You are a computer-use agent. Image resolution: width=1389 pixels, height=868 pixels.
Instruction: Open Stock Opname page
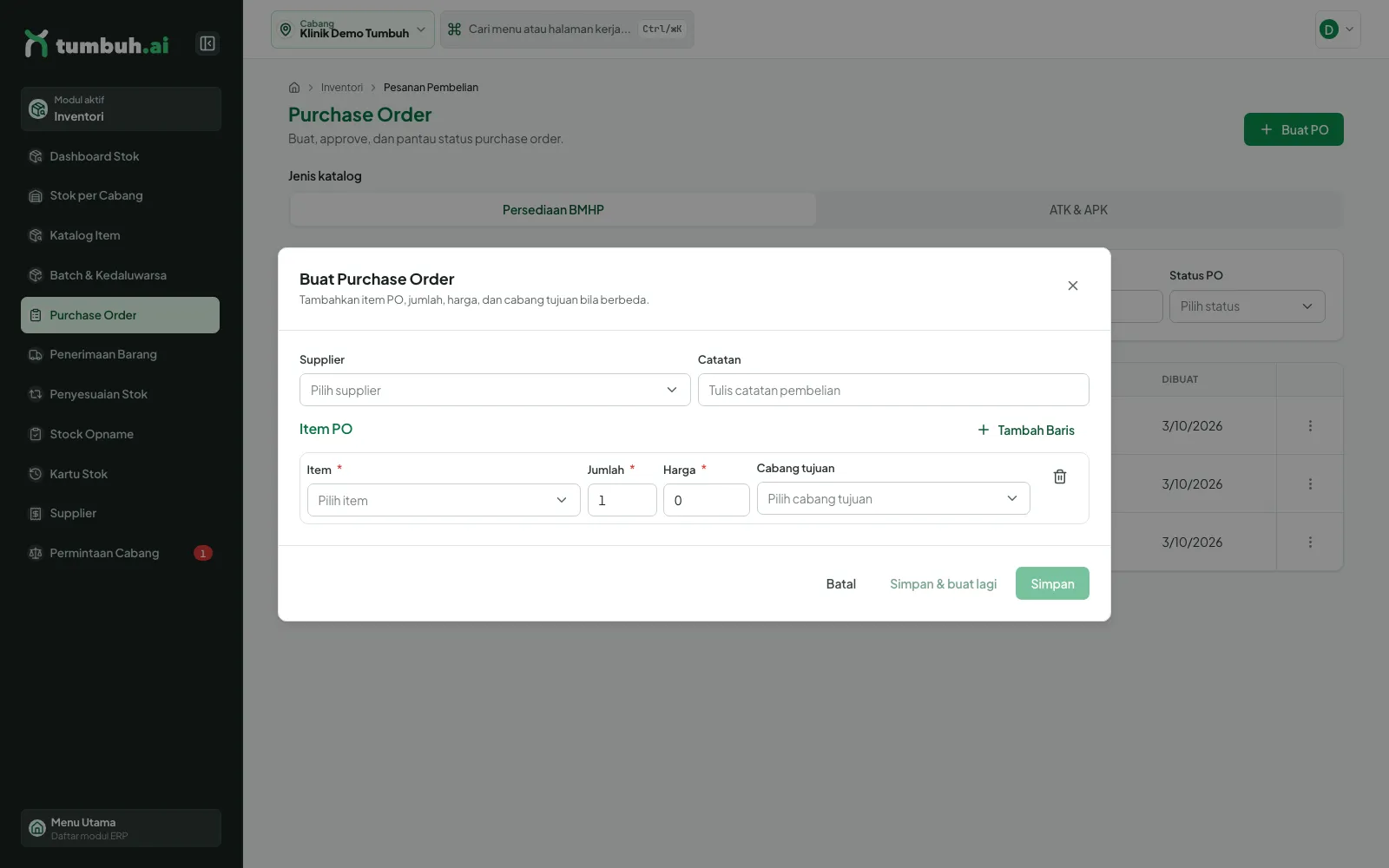pos(121,434)
